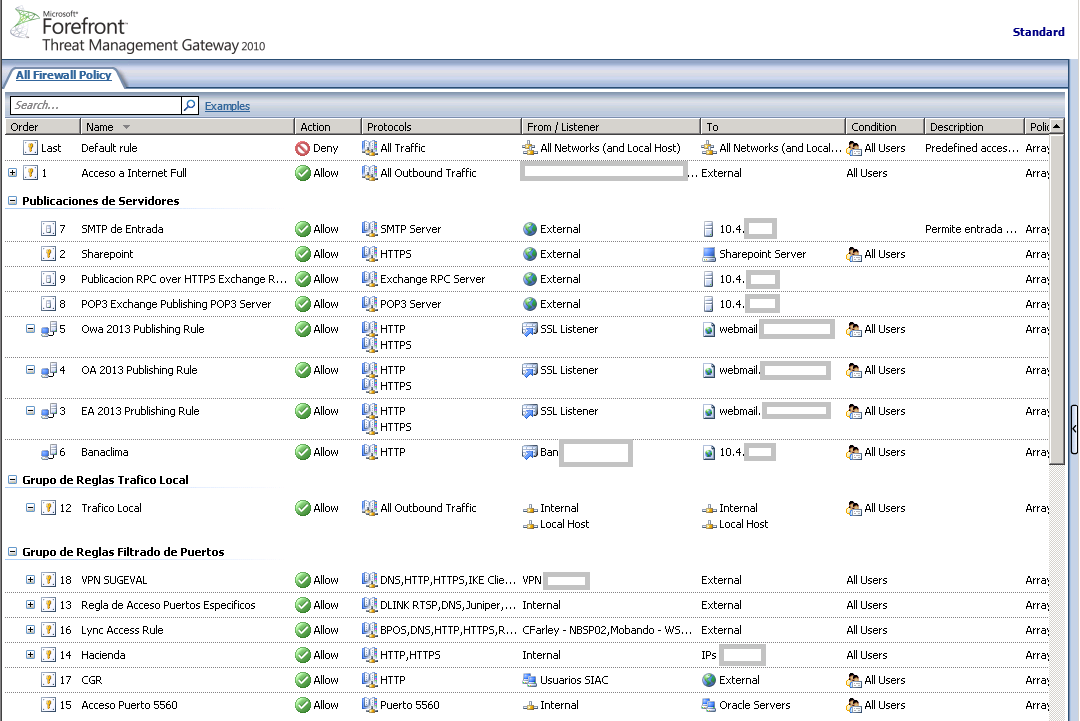Click the External globe icon in CGR row
The width and height of the screenshot is (1080, 721).
click(x=709, y=680)
